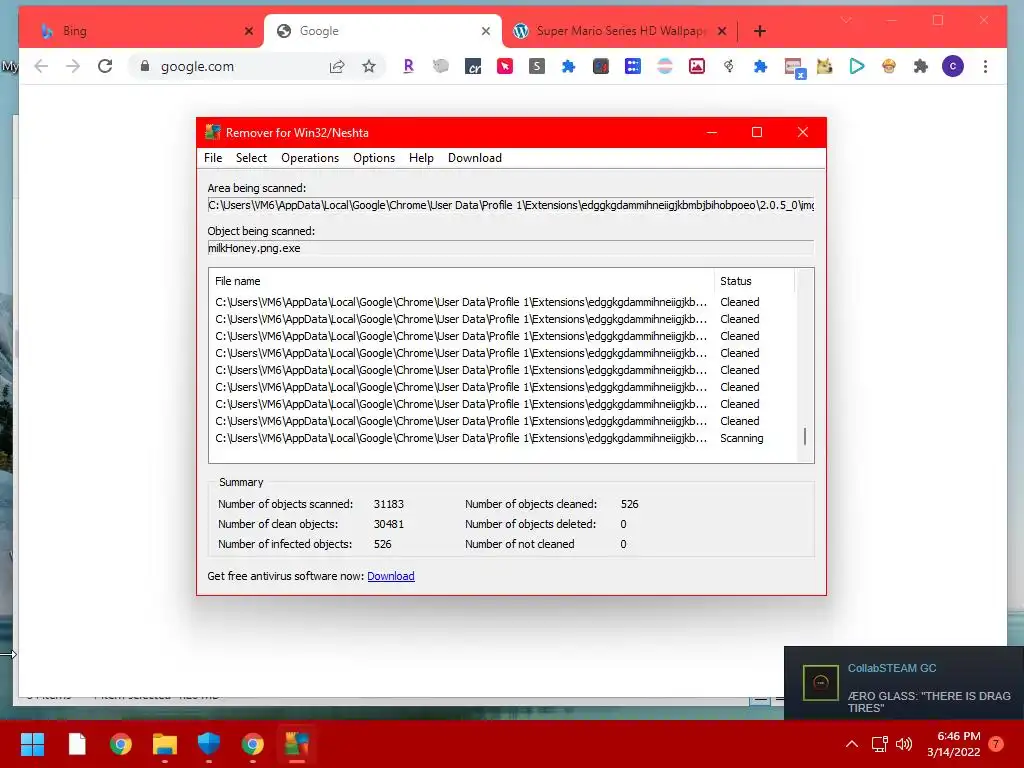Click the Remover app taskbar icon

tap(296, 744)
